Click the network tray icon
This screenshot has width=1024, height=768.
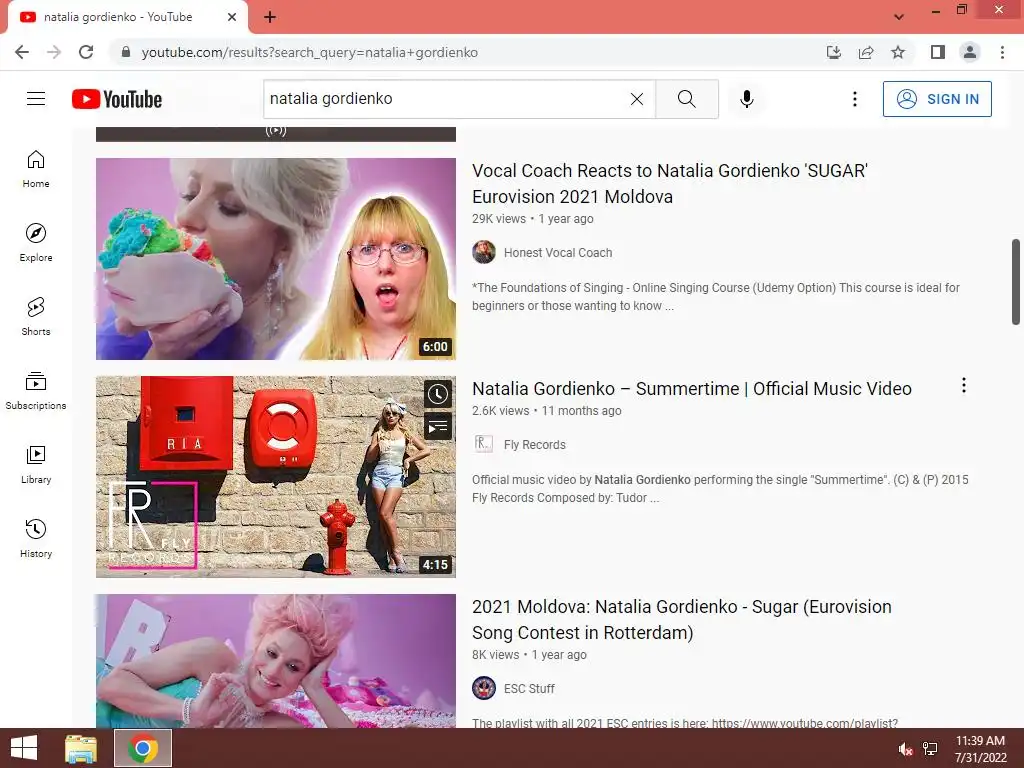(930, 749)
